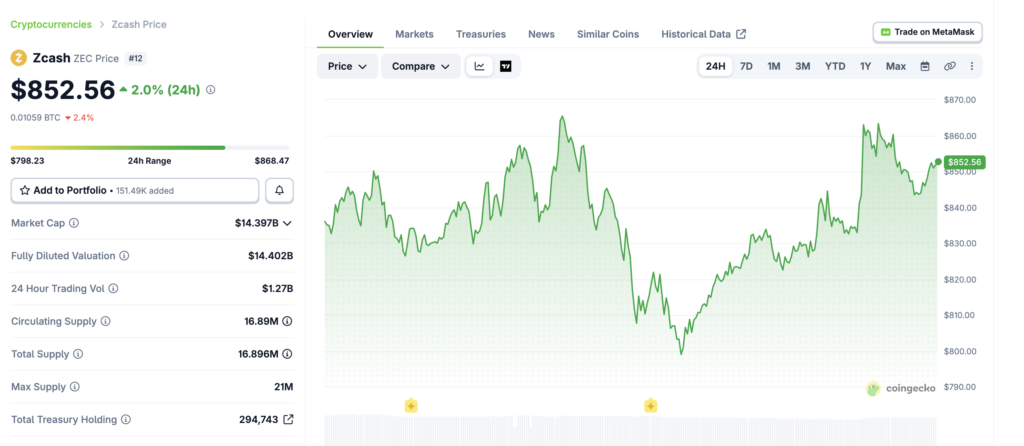This screenshot has width=1024, height=446.
Task: Open chart more options kebab menu
Action: (x=972, y=67)
